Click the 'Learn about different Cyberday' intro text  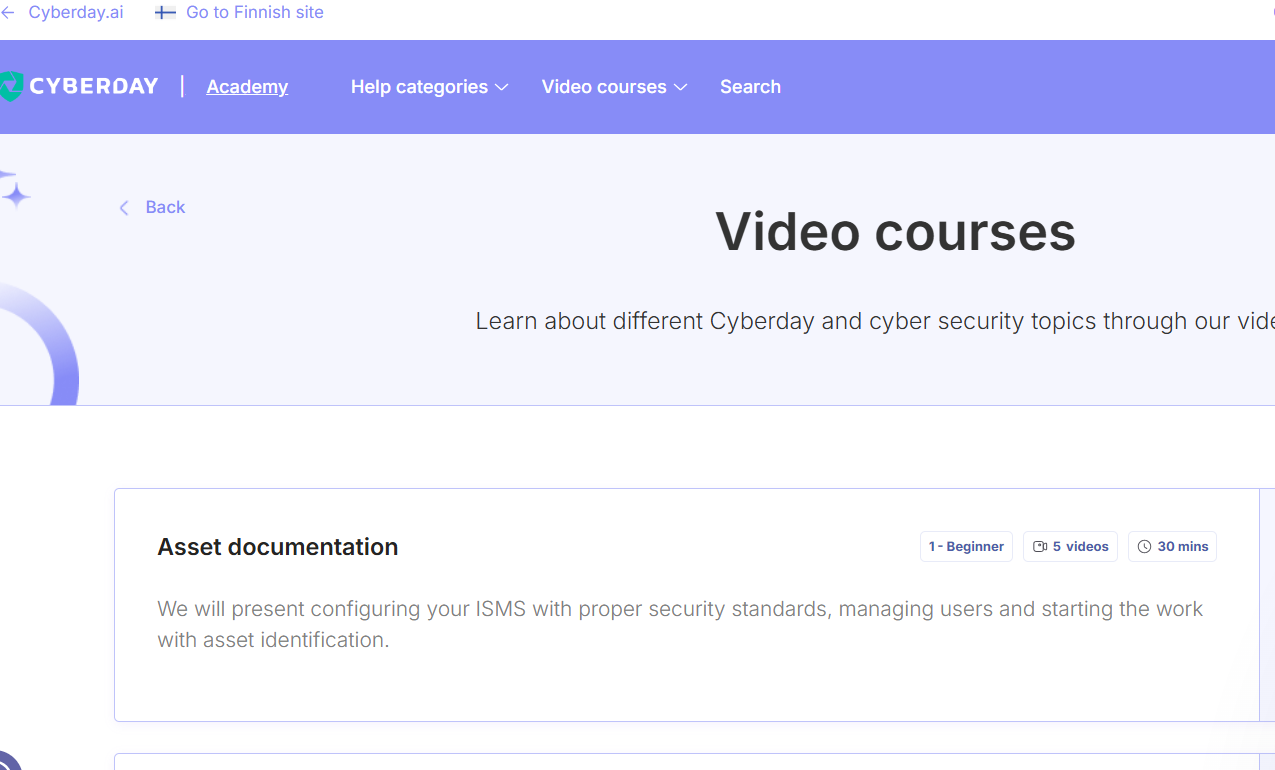pyautogui.click(x=875, y=322)
